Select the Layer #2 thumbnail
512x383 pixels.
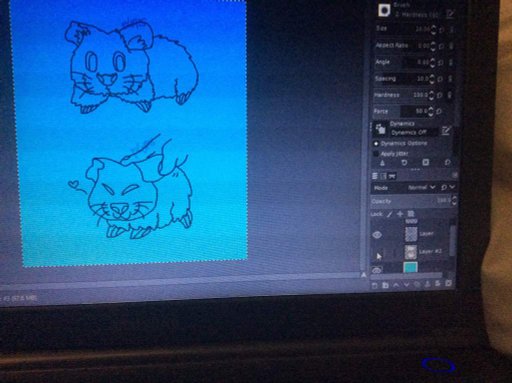pyautogui.click(x=411, y=252)
